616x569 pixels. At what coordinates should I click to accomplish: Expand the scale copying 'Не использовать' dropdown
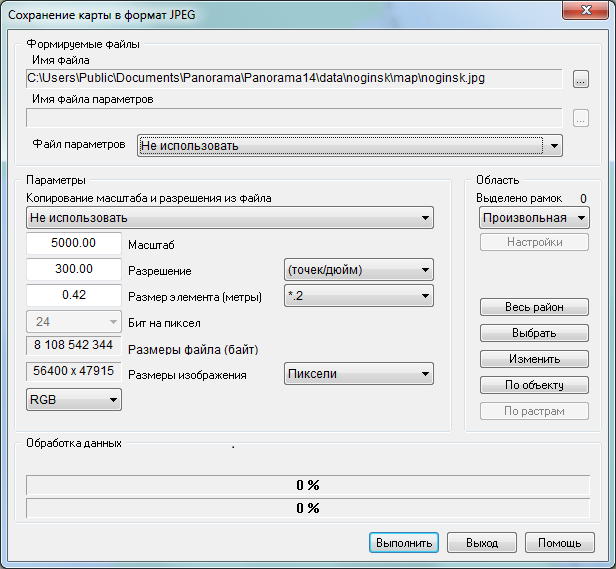230,218
